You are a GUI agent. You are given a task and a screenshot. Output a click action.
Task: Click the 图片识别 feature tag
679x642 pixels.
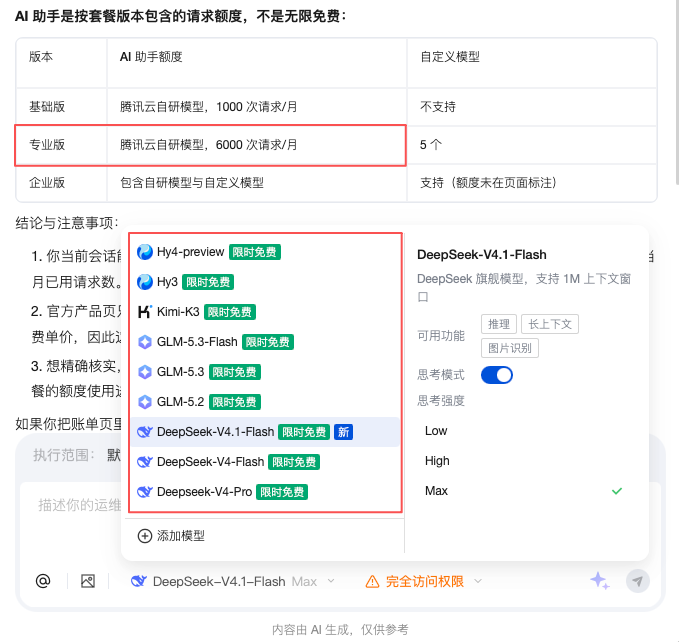510,348
